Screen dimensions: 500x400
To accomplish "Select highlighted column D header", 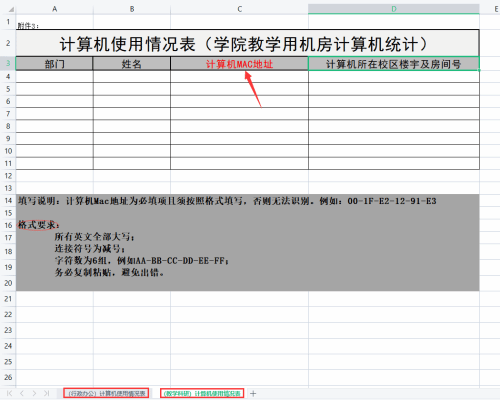I will pyautogui.click(x=394, y=9).
